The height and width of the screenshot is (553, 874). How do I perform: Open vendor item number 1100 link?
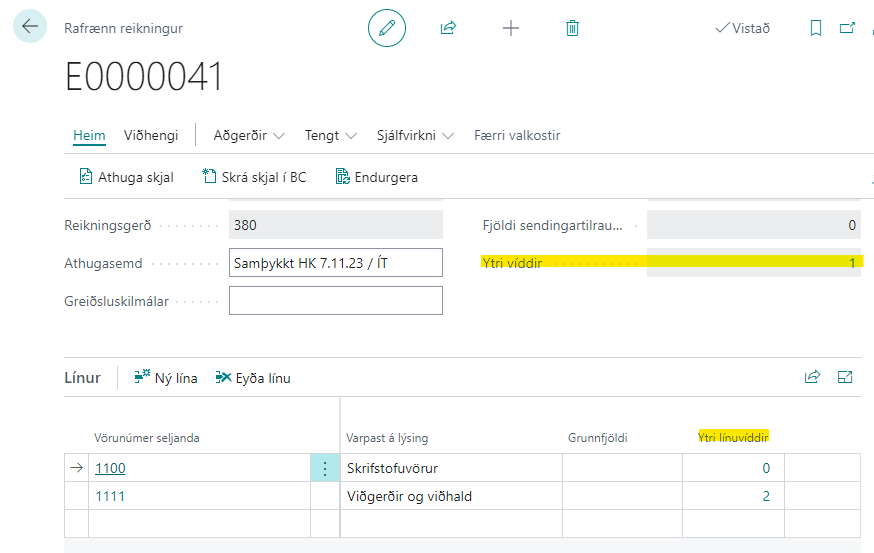110,468
